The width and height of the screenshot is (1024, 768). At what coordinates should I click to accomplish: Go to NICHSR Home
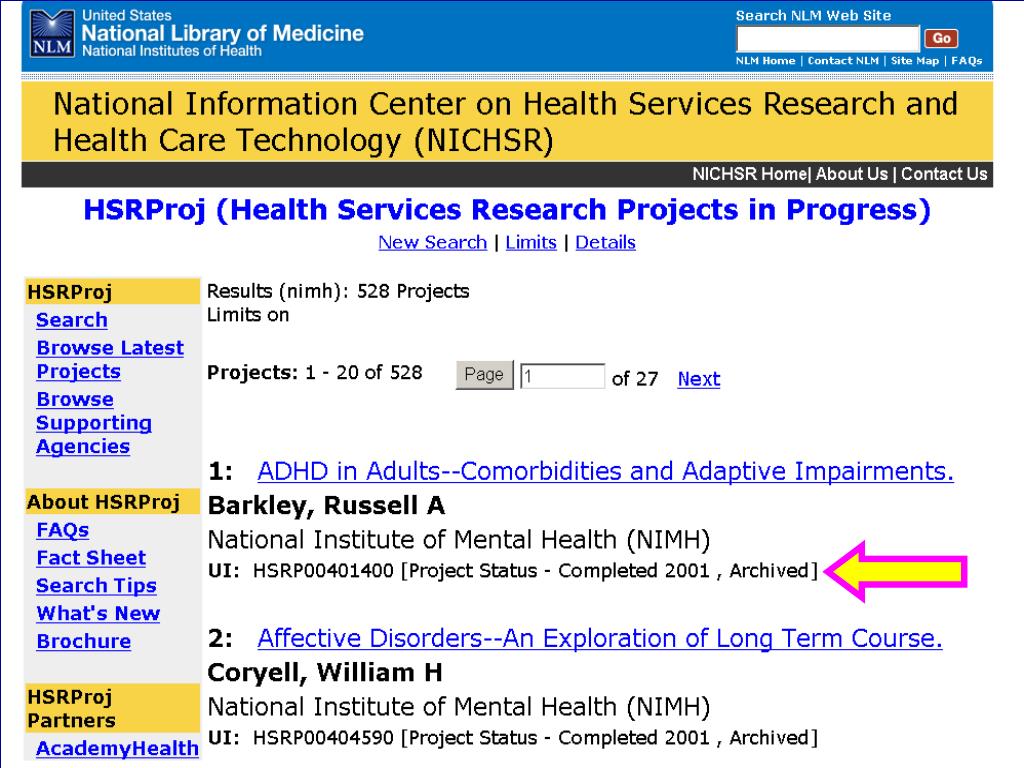click(x=749, y=174)
